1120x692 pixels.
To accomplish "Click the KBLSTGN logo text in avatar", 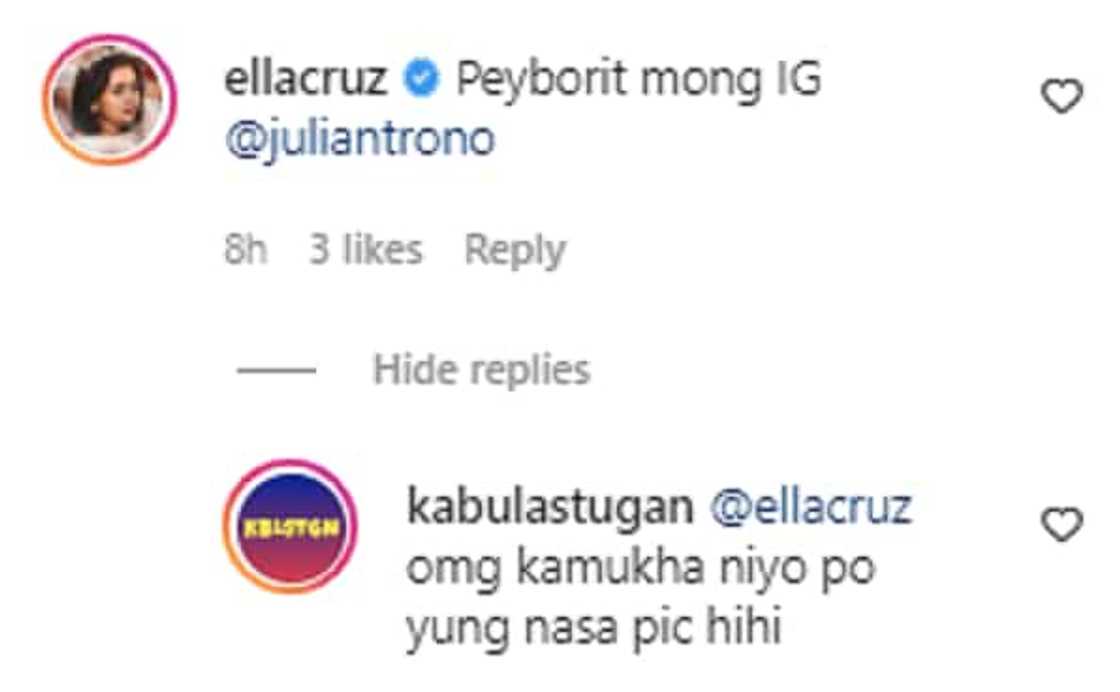I will (291, 528).
